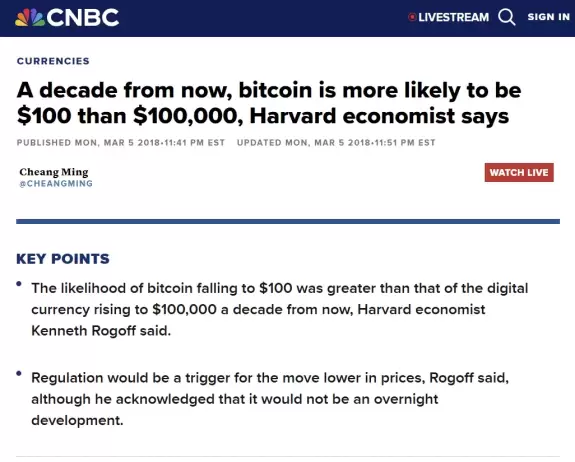Click the CNBC peacock logo icon
Image resolution: width=575 pixels, height=462 pixels.
point(30,17)
